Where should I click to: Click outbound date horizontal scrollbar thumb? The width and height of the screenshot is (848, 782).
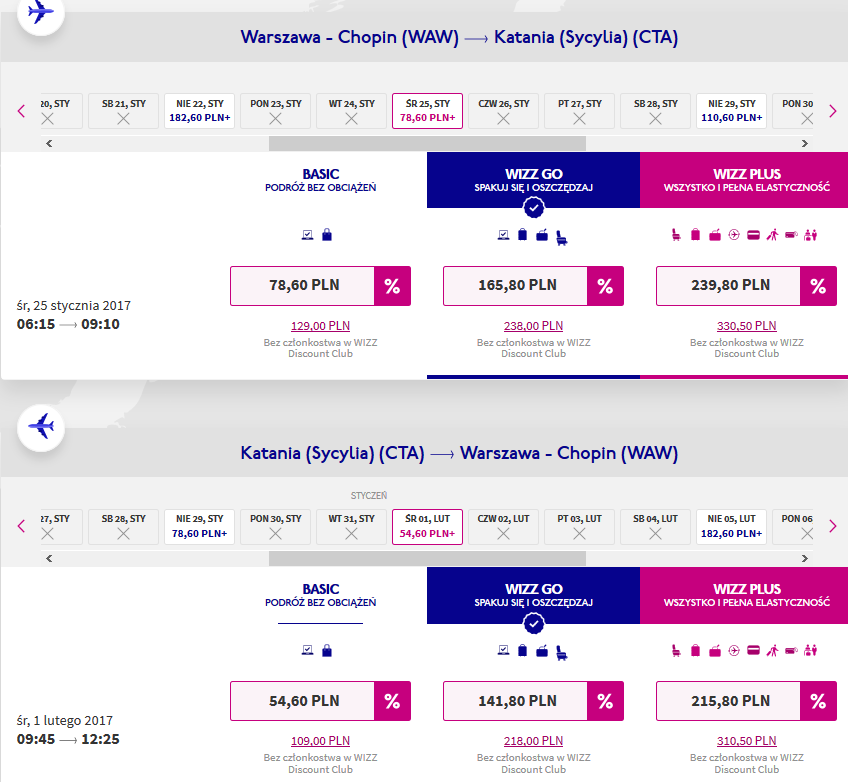(427, 143)
